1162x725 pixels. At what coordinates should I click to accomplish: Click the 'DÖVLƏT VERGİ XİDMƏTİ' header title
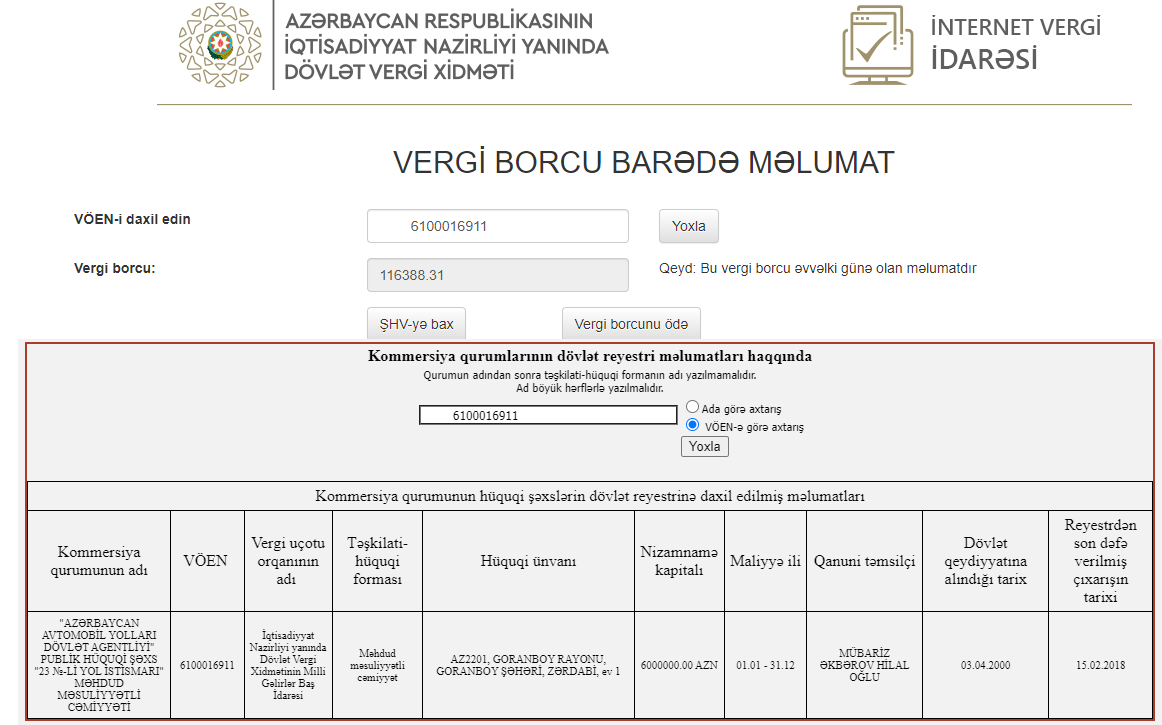point(399,72)
